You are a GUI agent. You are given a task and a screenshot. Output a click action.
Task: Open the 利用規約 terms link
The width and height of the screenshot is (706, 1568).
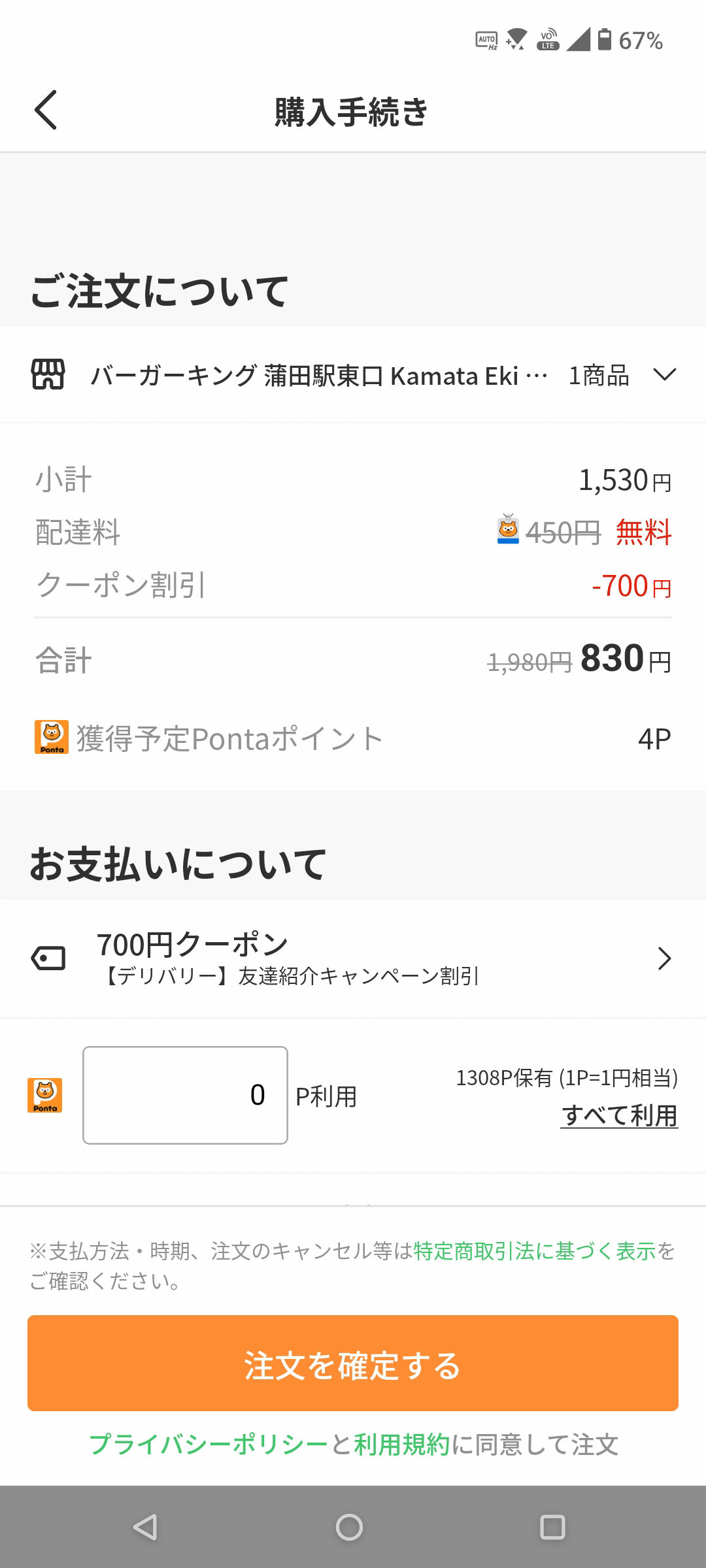click(402, 1445)
